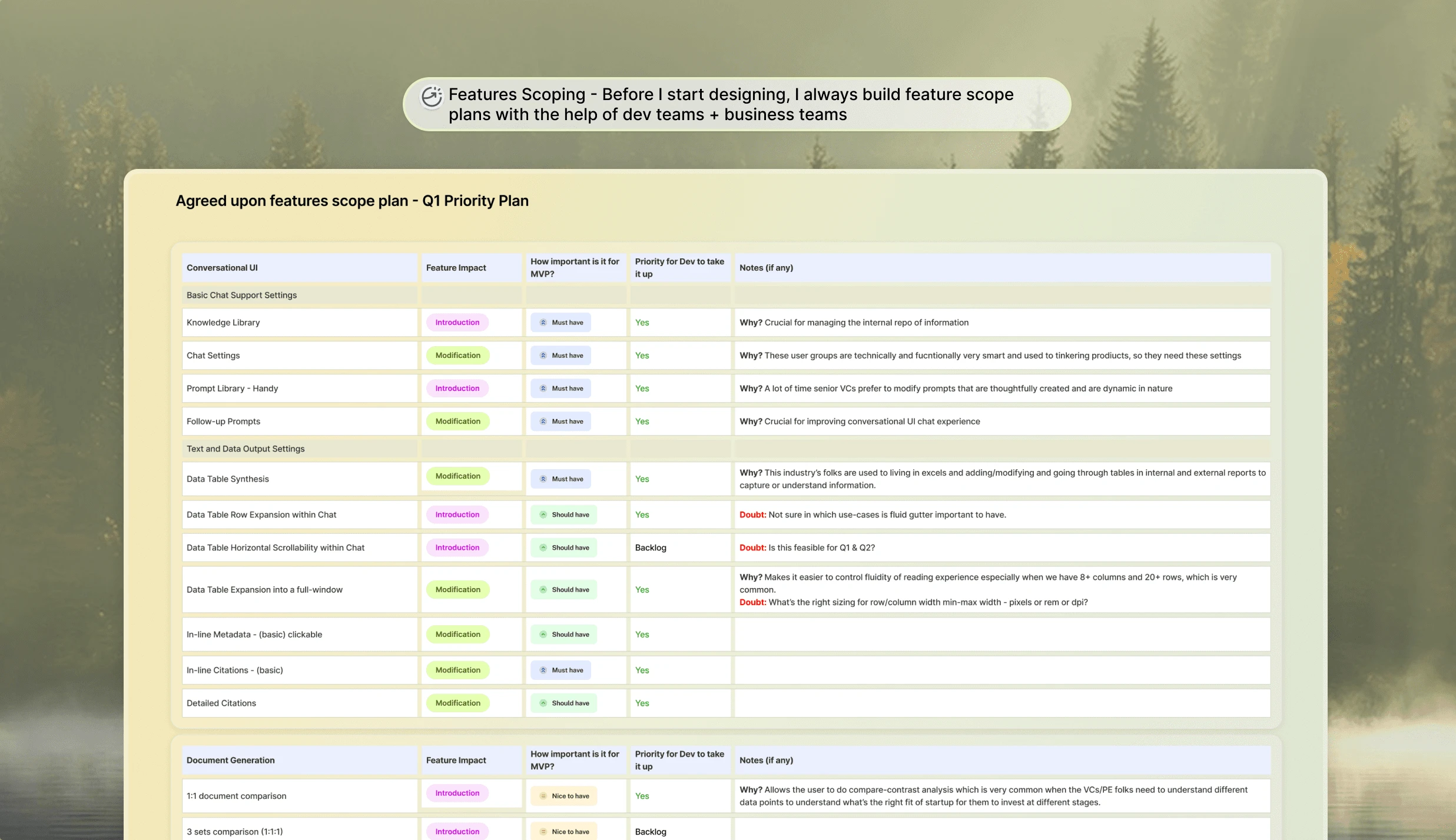Click Must have icon in In-line Citations row

click(543, 670)
